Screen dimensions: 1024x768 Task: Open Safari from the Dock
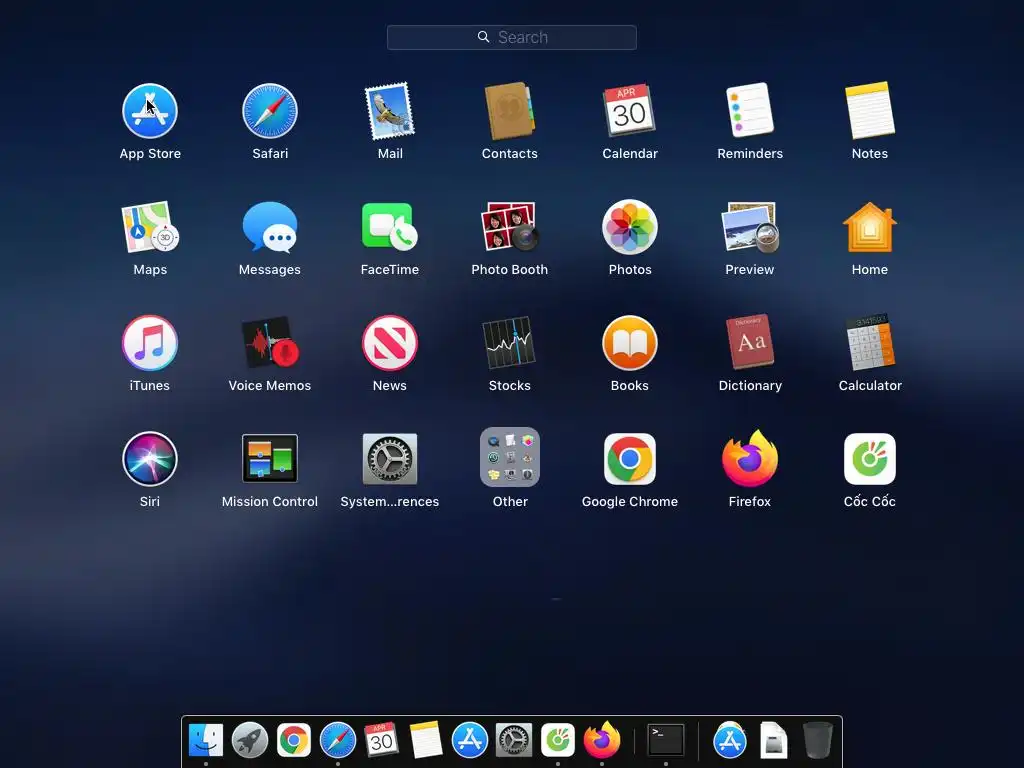click(x=338, y=740)
